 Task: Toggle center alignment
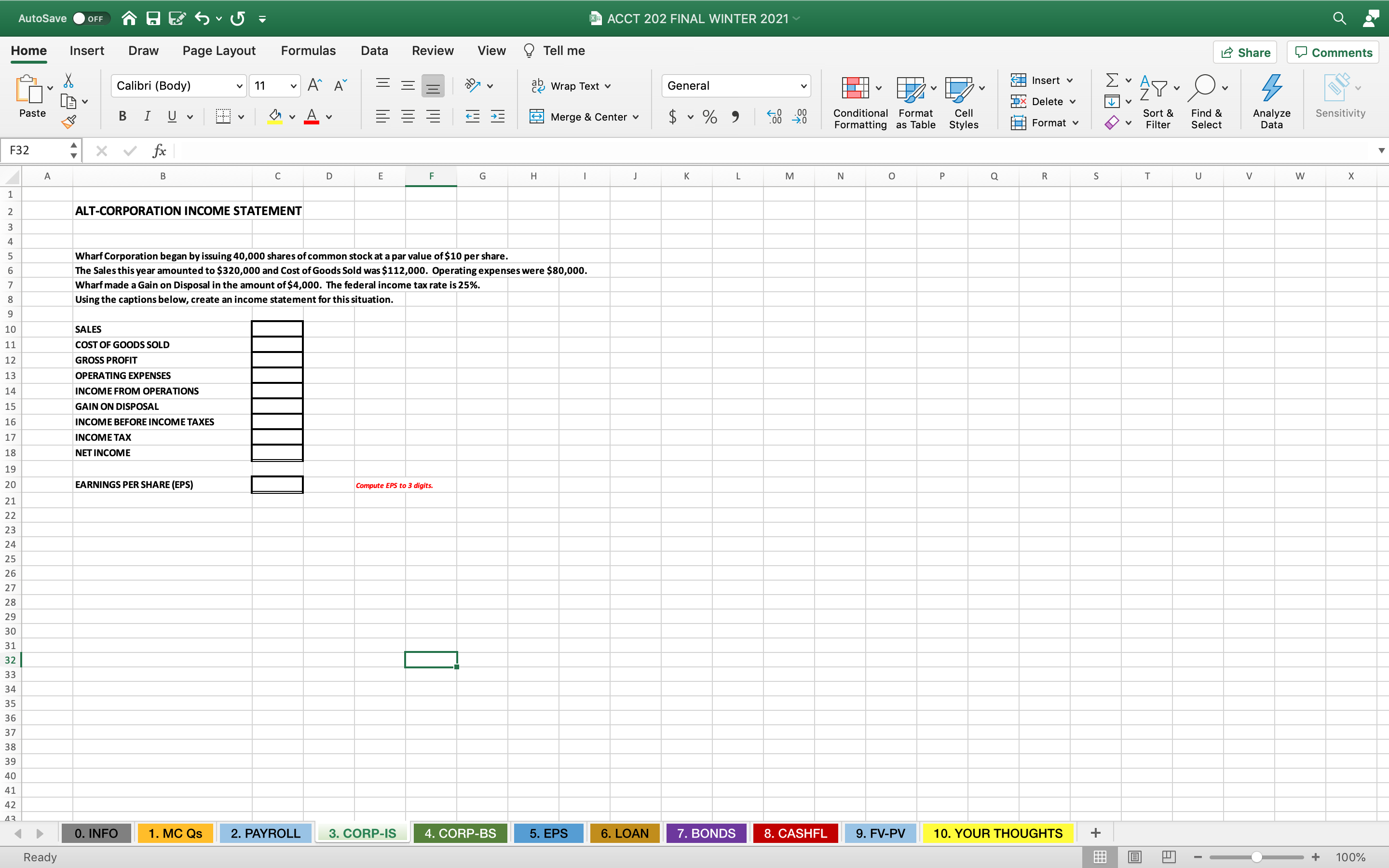[x=408, y=117]
